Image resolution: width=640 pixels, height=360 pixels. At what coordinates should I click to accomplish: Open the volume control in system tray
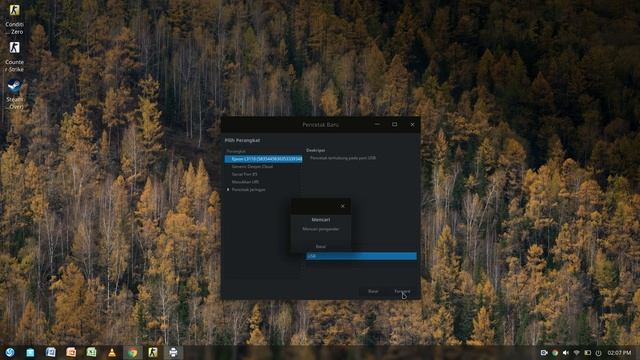(x=566, y=353)
